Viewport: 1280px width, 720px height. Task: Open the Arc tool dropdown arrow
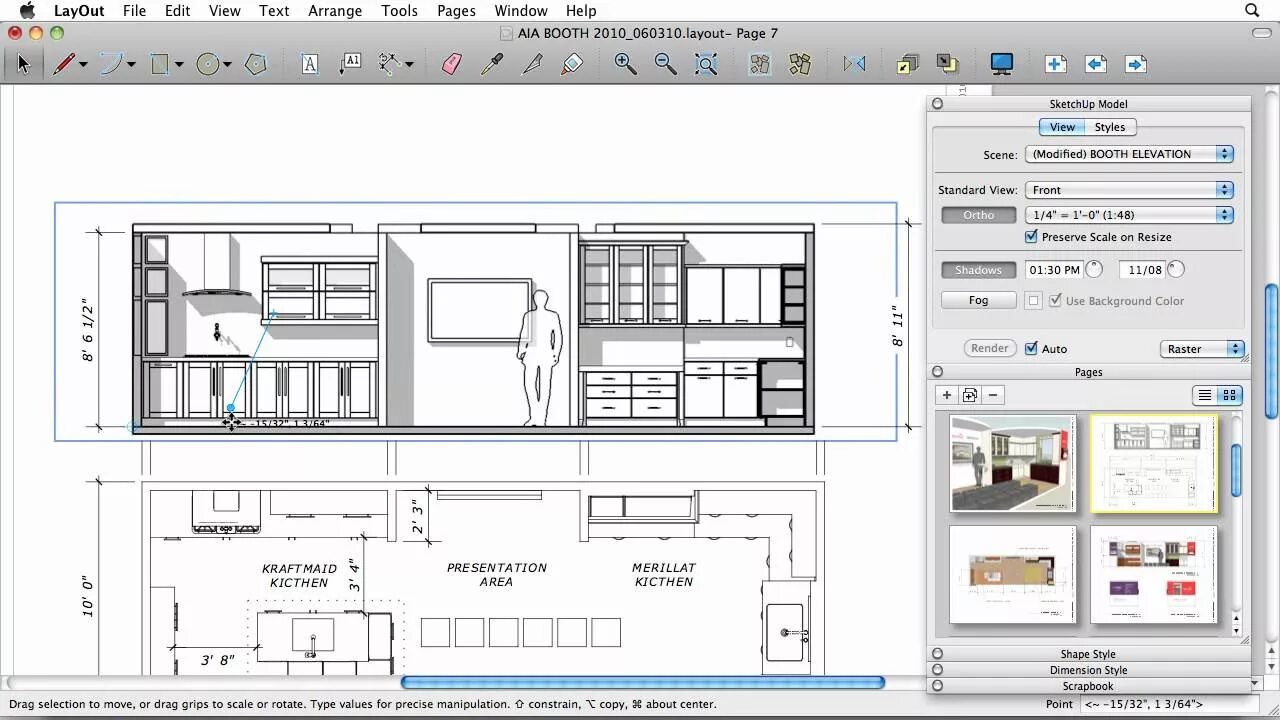131,65
